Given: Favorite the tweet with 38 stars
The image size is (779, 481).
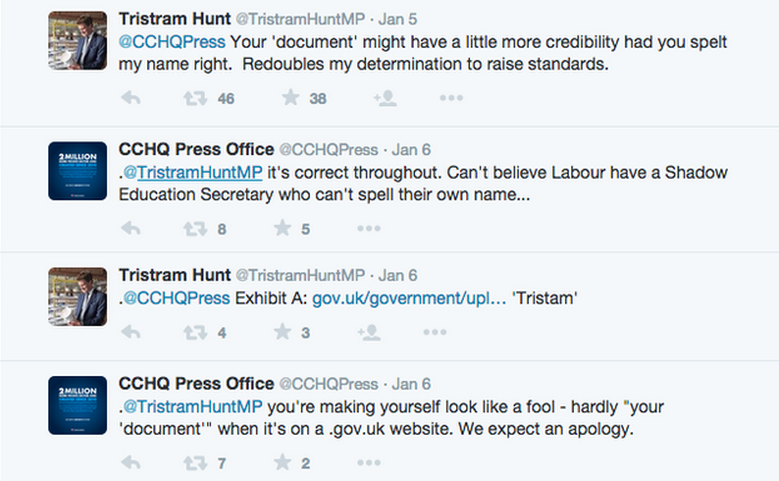Looking at the screenshot, I should tap(291, 97).
